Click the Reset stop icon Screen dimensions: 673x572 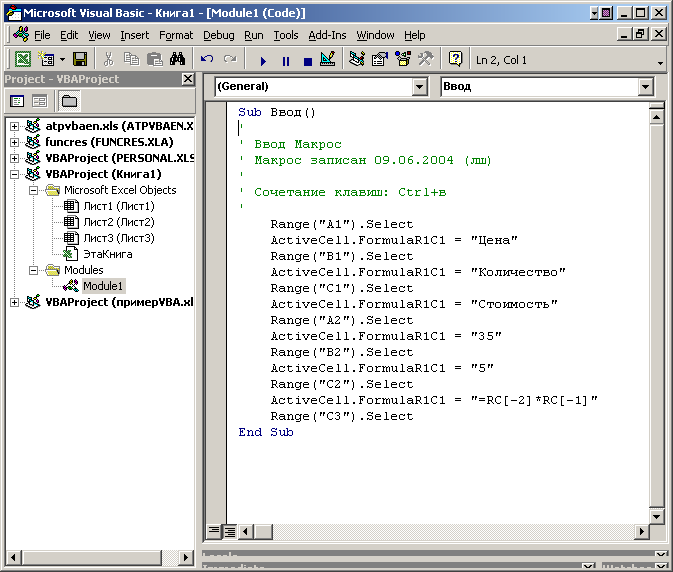[307, 61]
